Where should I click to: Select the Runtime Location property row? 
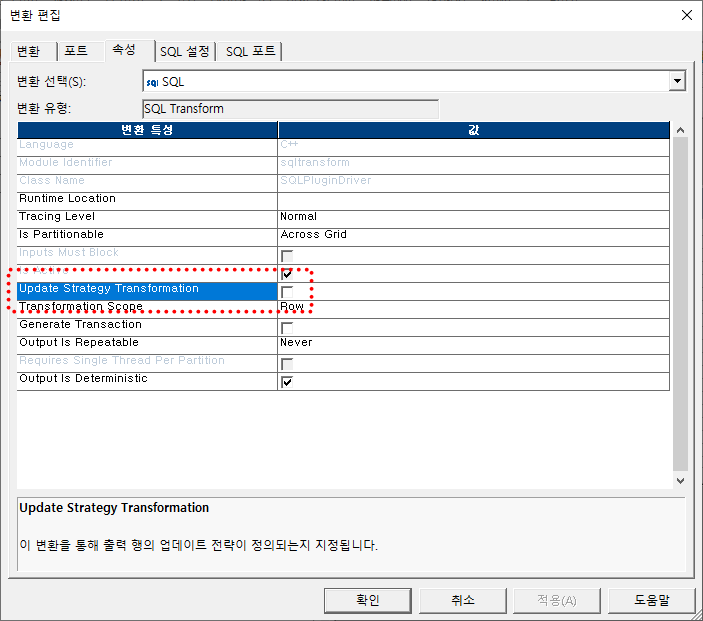click(x=147, y=202)
